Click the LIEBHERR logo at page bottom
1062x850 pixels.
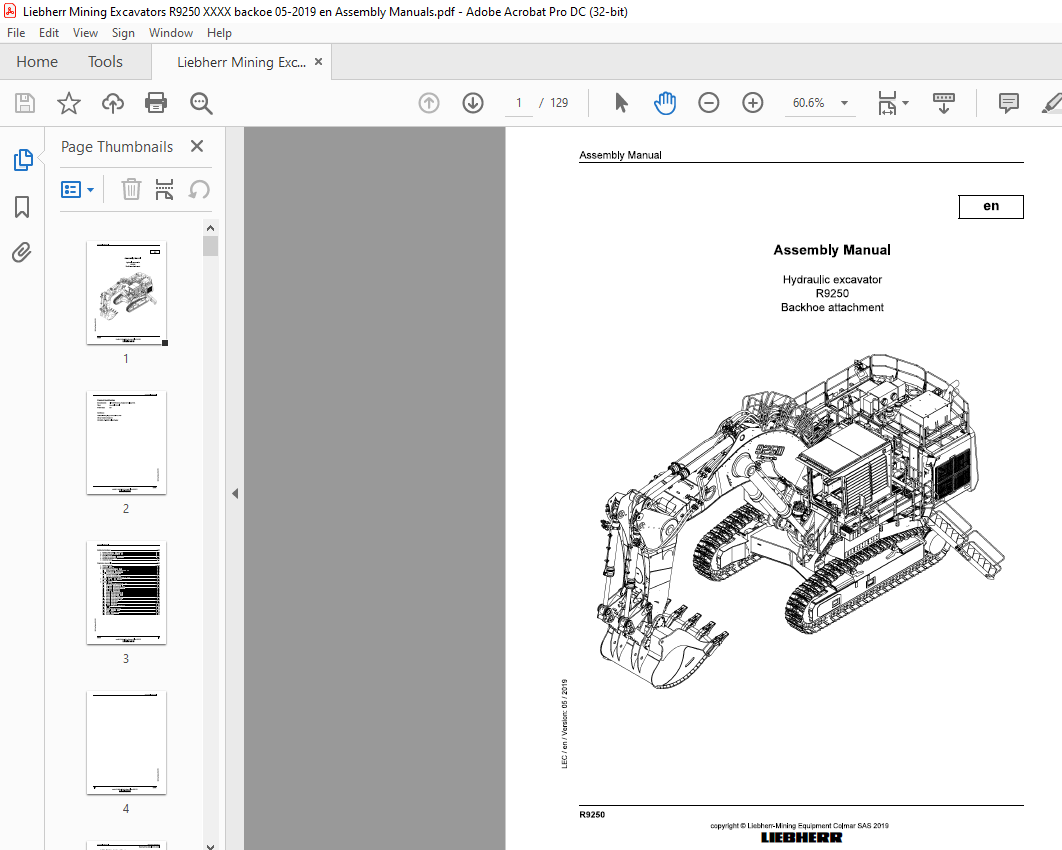click(801, 838)
